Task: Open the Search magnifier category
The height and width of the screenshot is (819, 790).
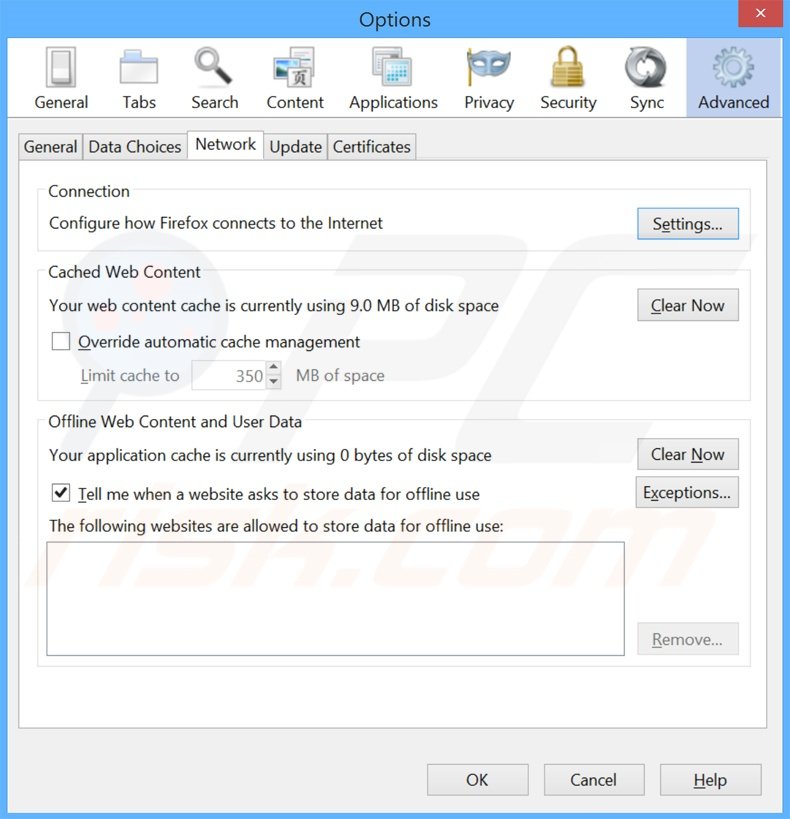Action: pyautogui.click(x=214, y=78)
